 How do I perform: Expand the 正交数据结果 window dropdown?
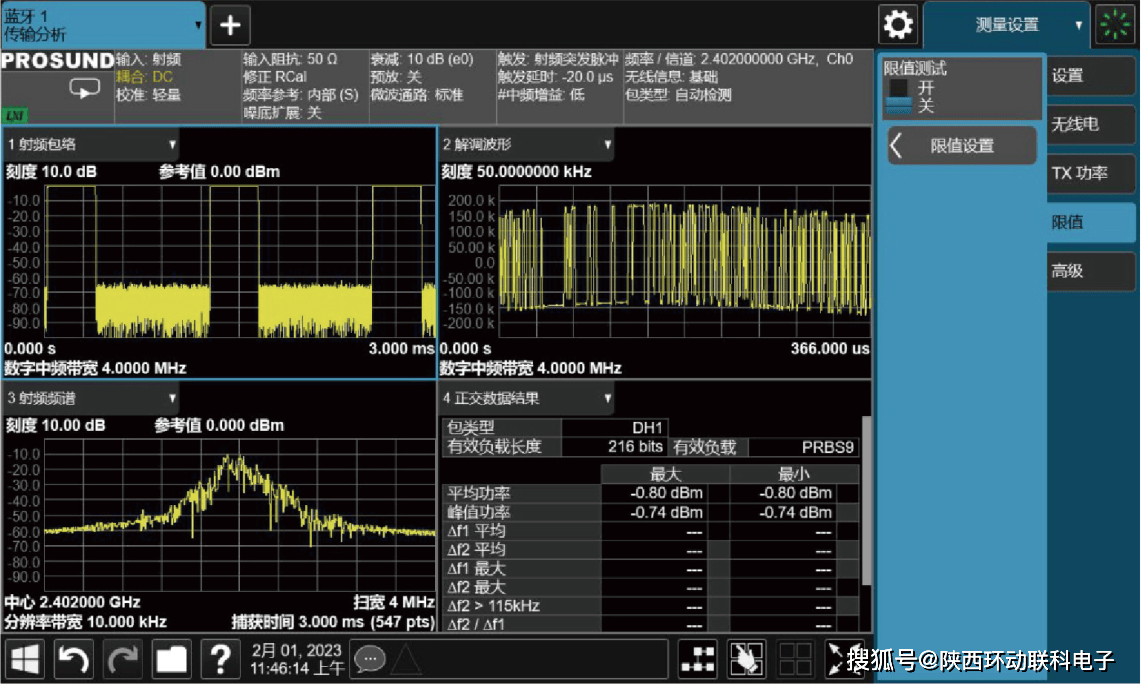(607, 399)
